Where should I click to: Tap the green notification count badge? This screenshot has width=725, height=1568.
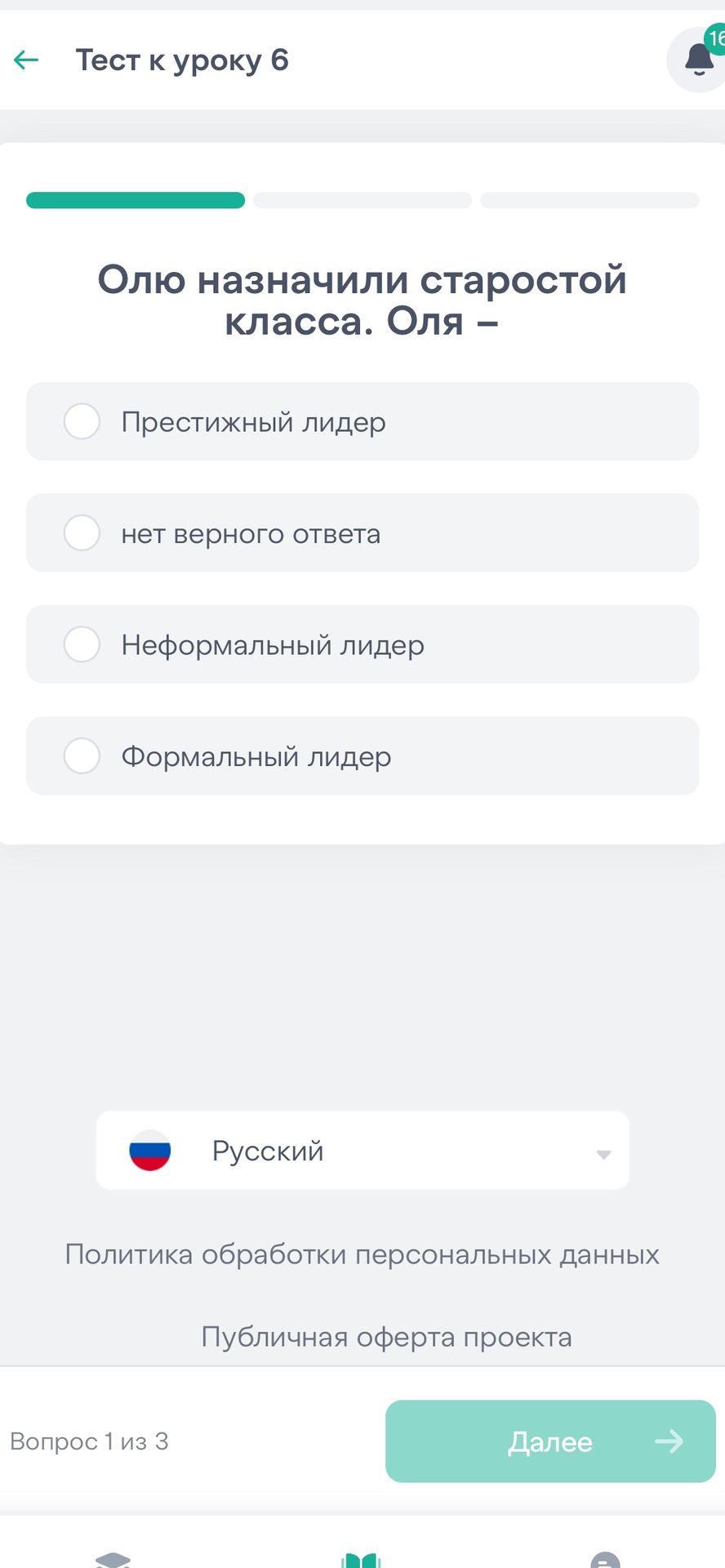click(714, 38)
